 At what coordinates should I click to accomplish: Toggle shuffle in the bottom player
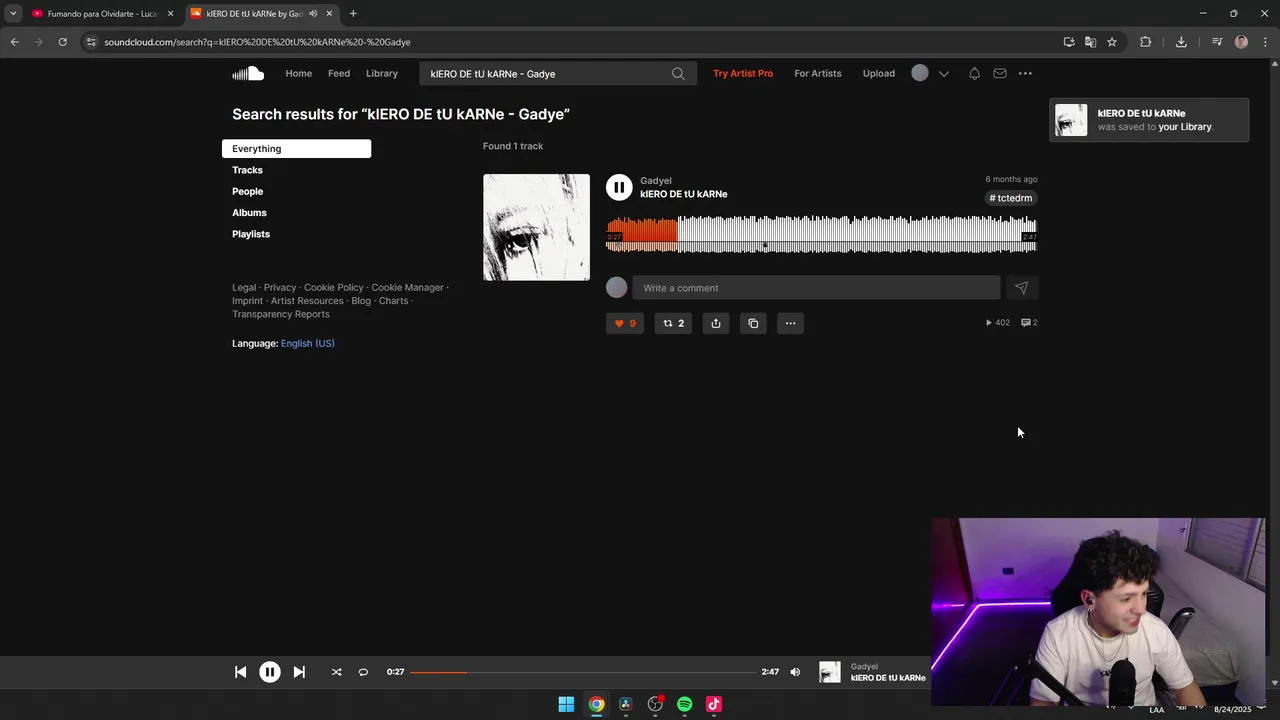click(336, 672)
